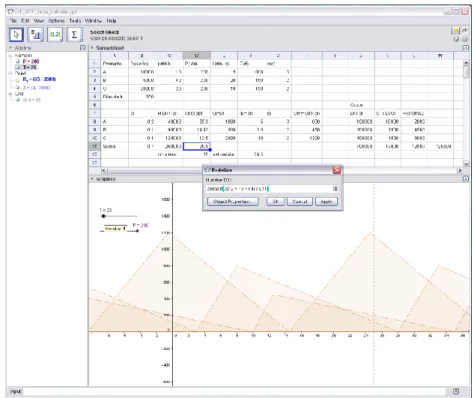Toggle visibility of second point in Algebra
The width and height of the screenshot is (474, 398).
(18, 87)
